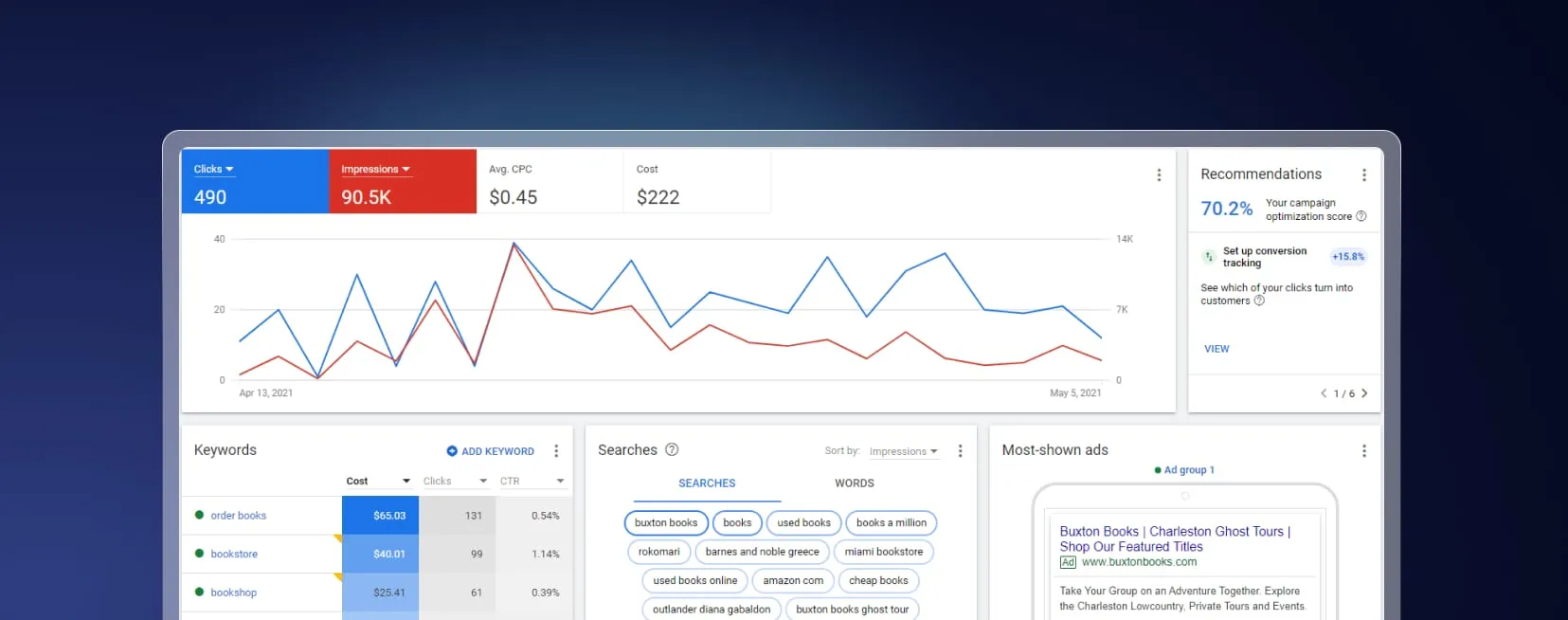Click the 70.2% optimization score
The width and height of the screenshot is (1568, 620).
click(1227, 209)
